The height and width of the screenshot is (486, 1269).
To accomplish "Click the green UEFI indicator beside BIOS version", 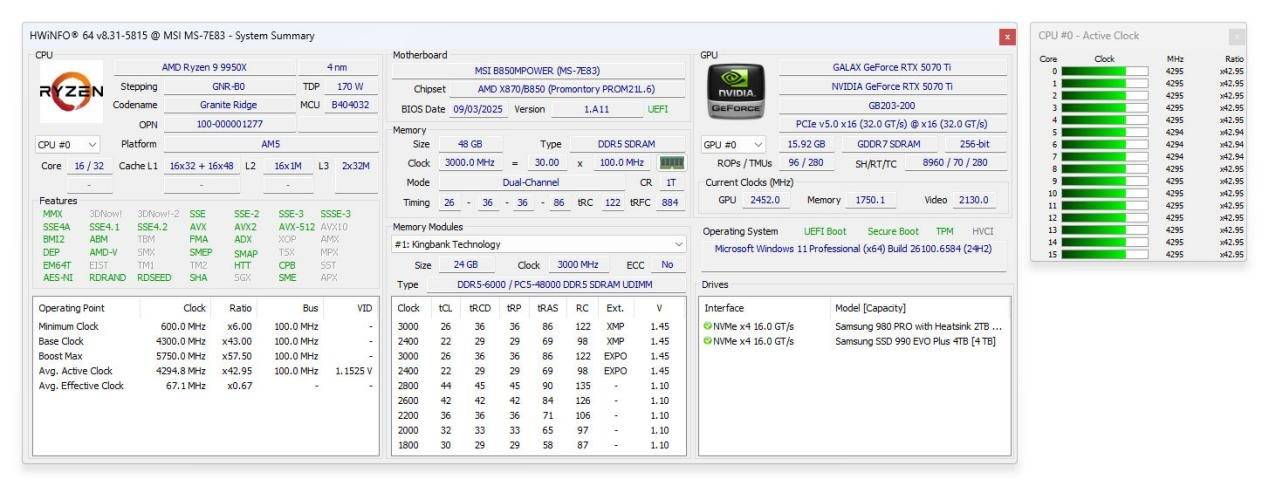I will 658,109.
